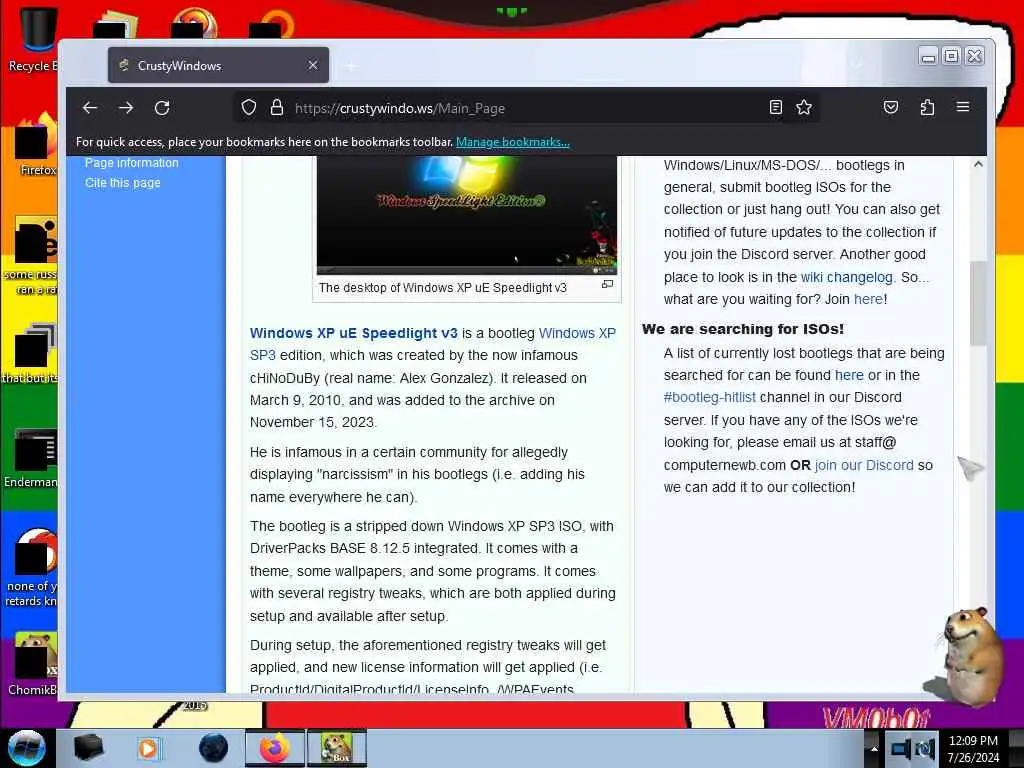The height and width of the screenshot is (768, 1024).
Task: Open the dark globe taskbar icon
Action: tap(214, 748)
